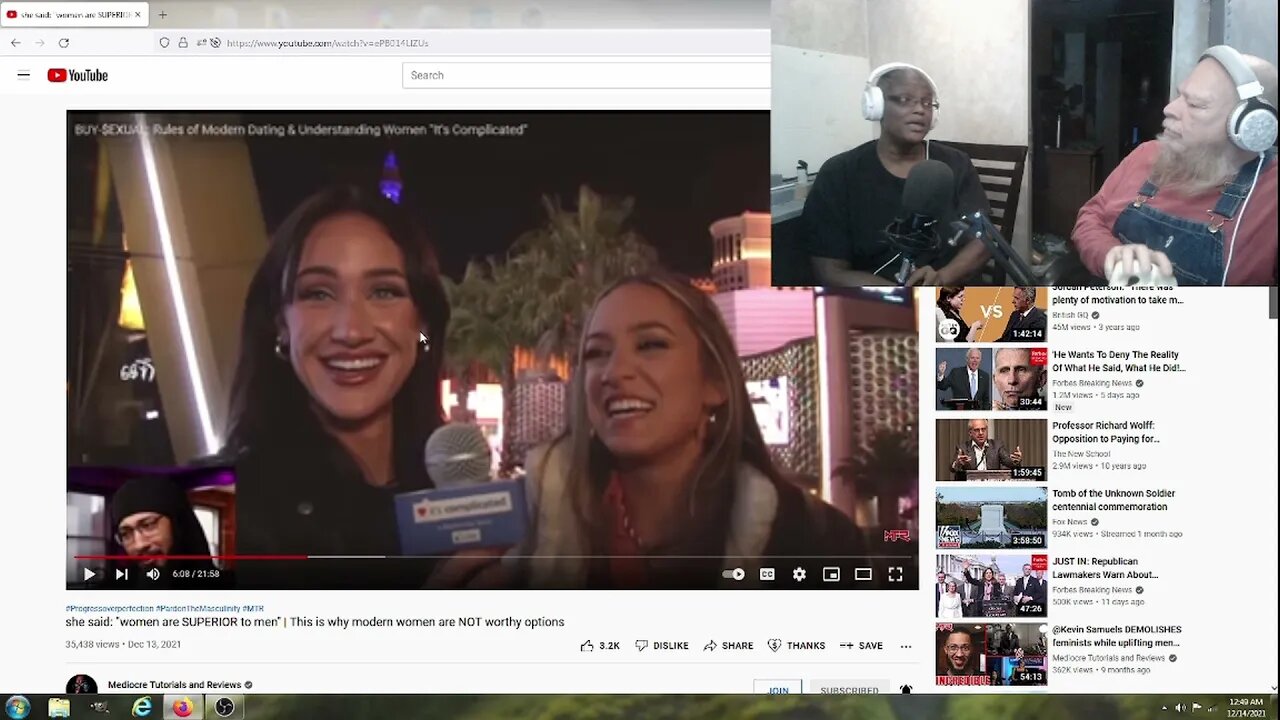
Task: Close the 'she said' browser tab
Action: point(139,15)
